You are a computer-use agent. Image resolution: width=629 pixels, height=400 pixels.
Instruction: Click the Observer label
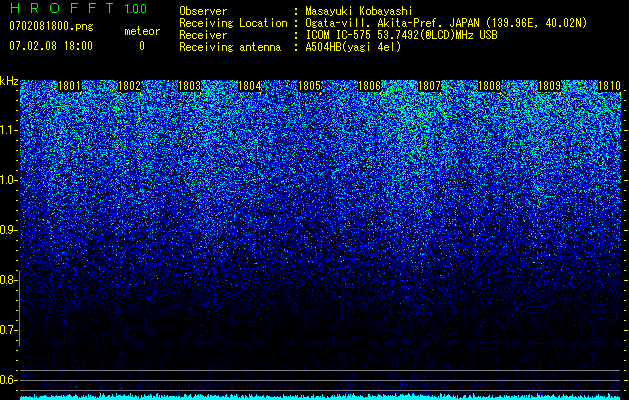coord(203,11)
